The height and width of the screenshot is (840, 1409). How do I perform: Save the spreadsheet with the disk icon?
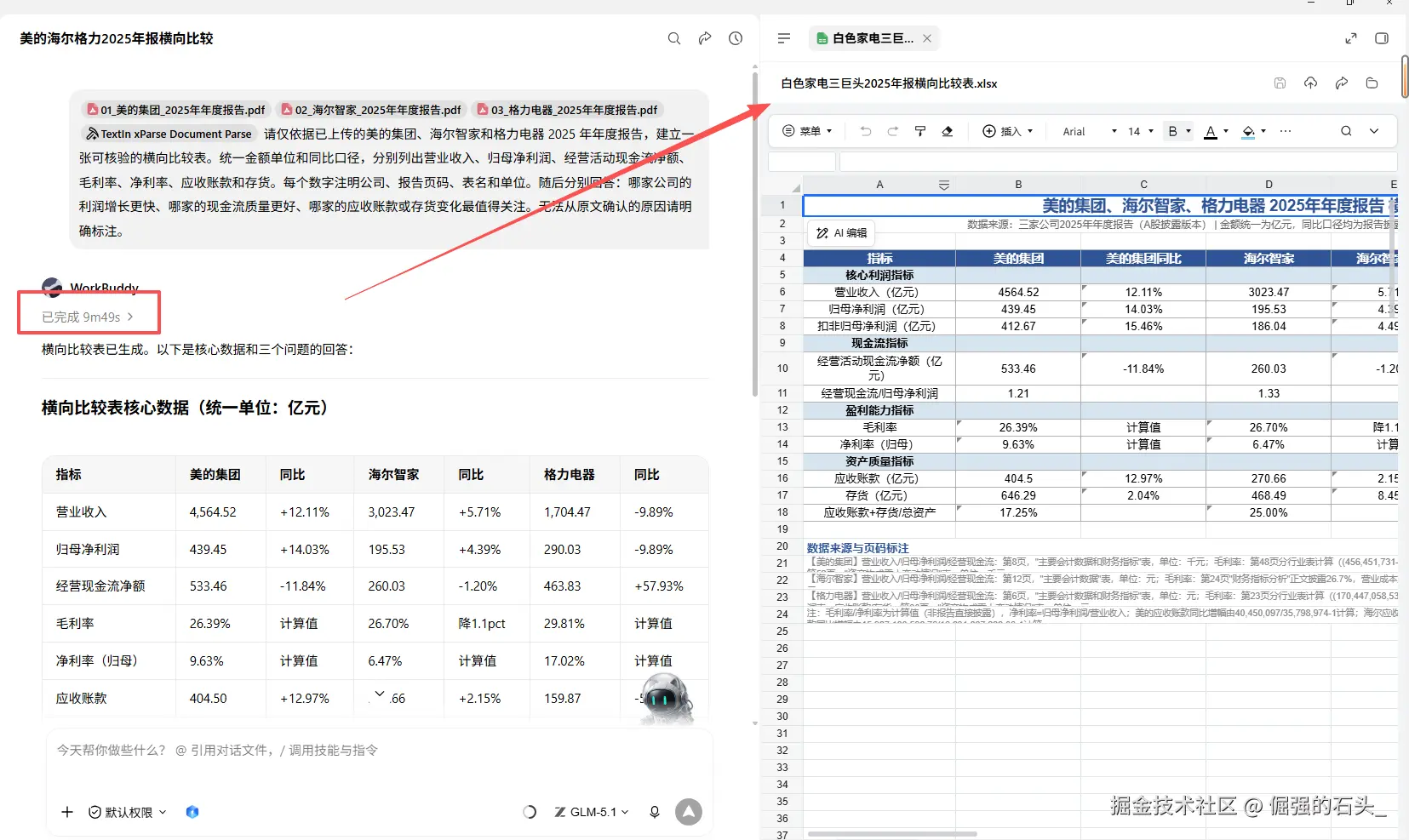(1280, 83)
